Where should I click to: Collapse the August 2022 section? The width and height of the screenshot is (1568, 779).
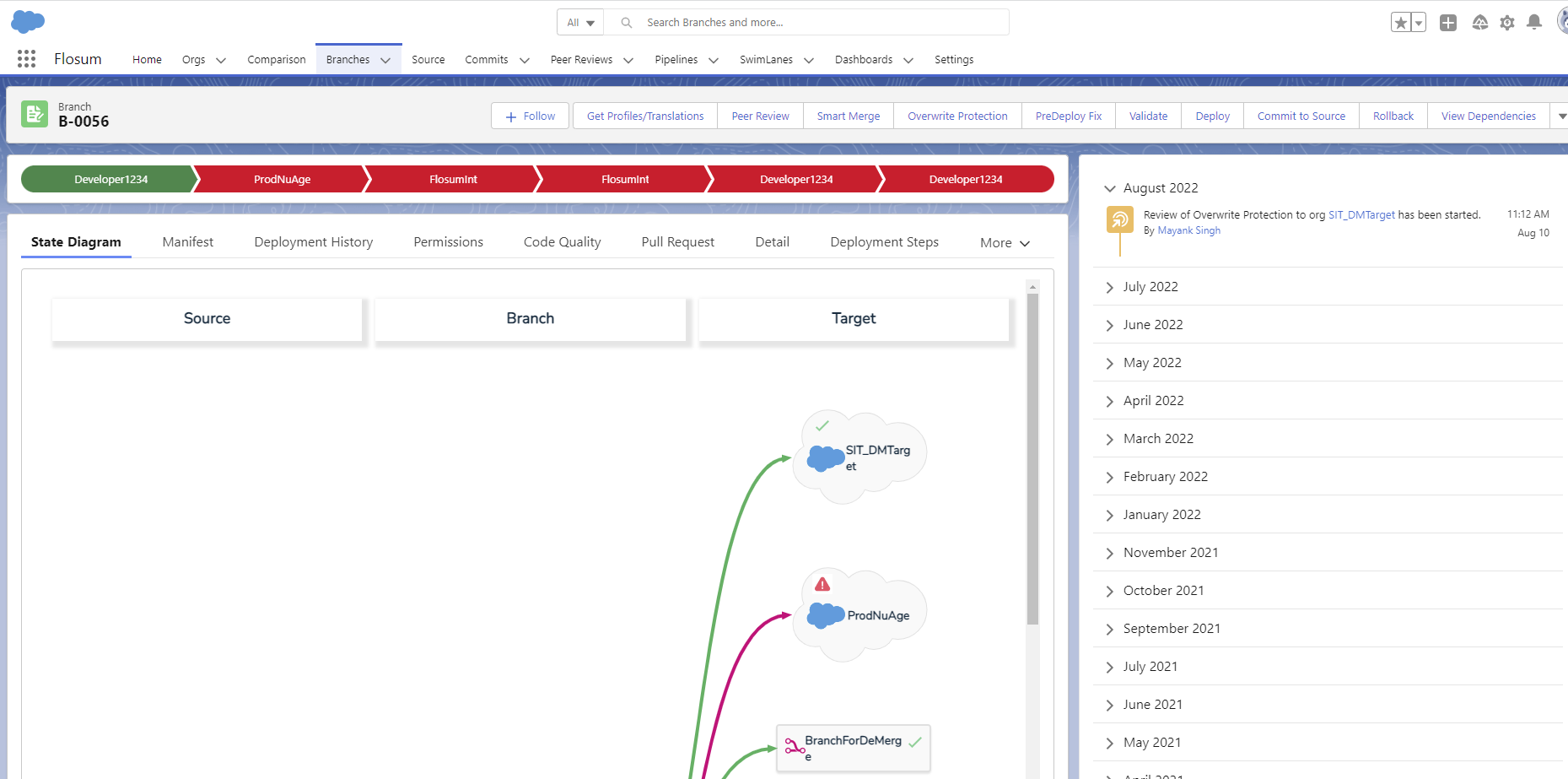coord(1110,188)
